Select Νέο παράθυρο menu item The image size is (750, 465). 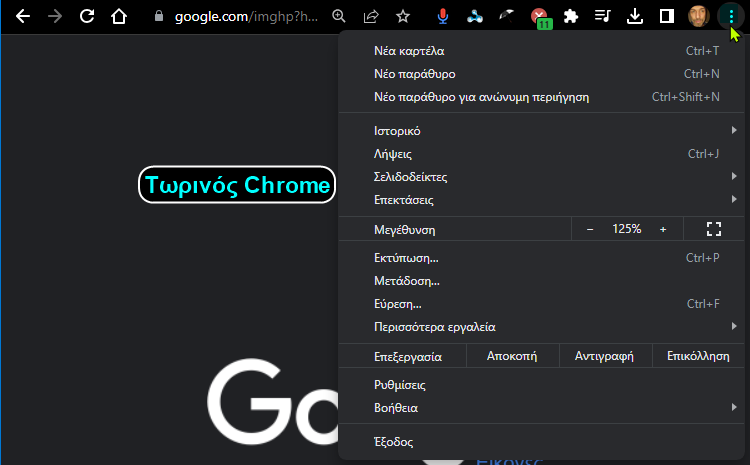click(x=541, y=74)
